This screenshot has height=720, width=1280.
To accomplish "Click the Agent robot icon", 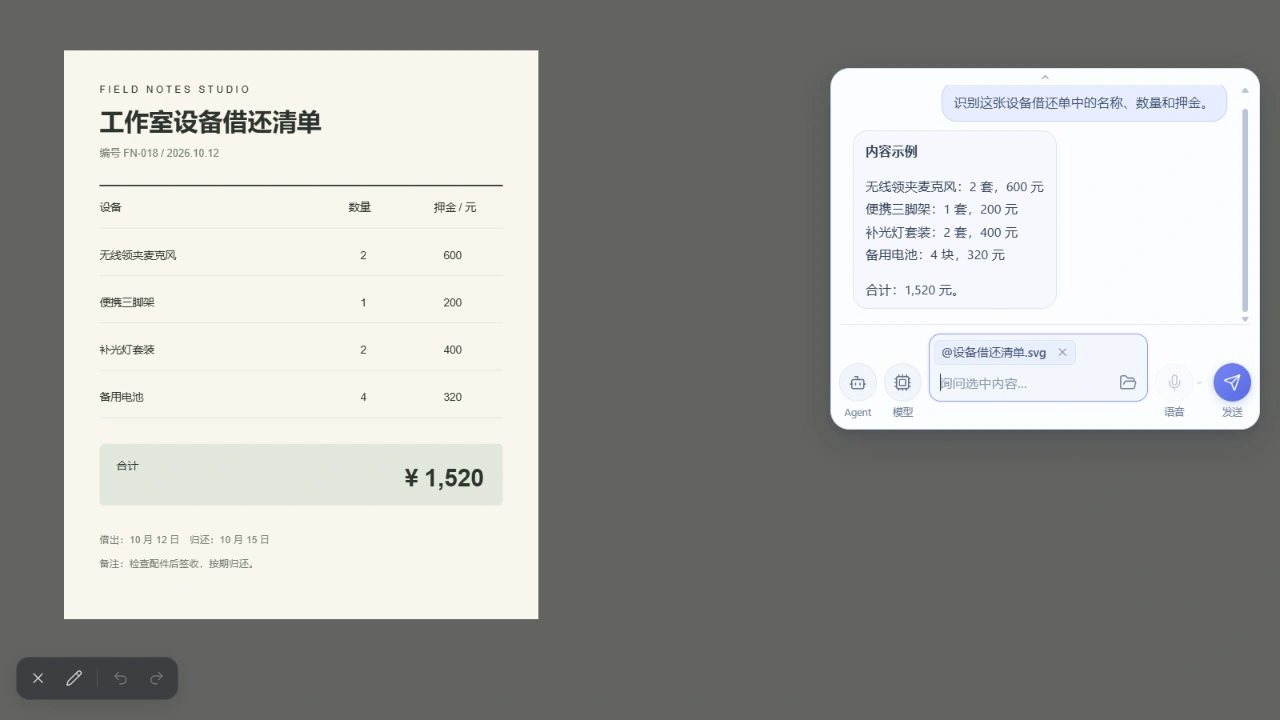I will 857,382.
